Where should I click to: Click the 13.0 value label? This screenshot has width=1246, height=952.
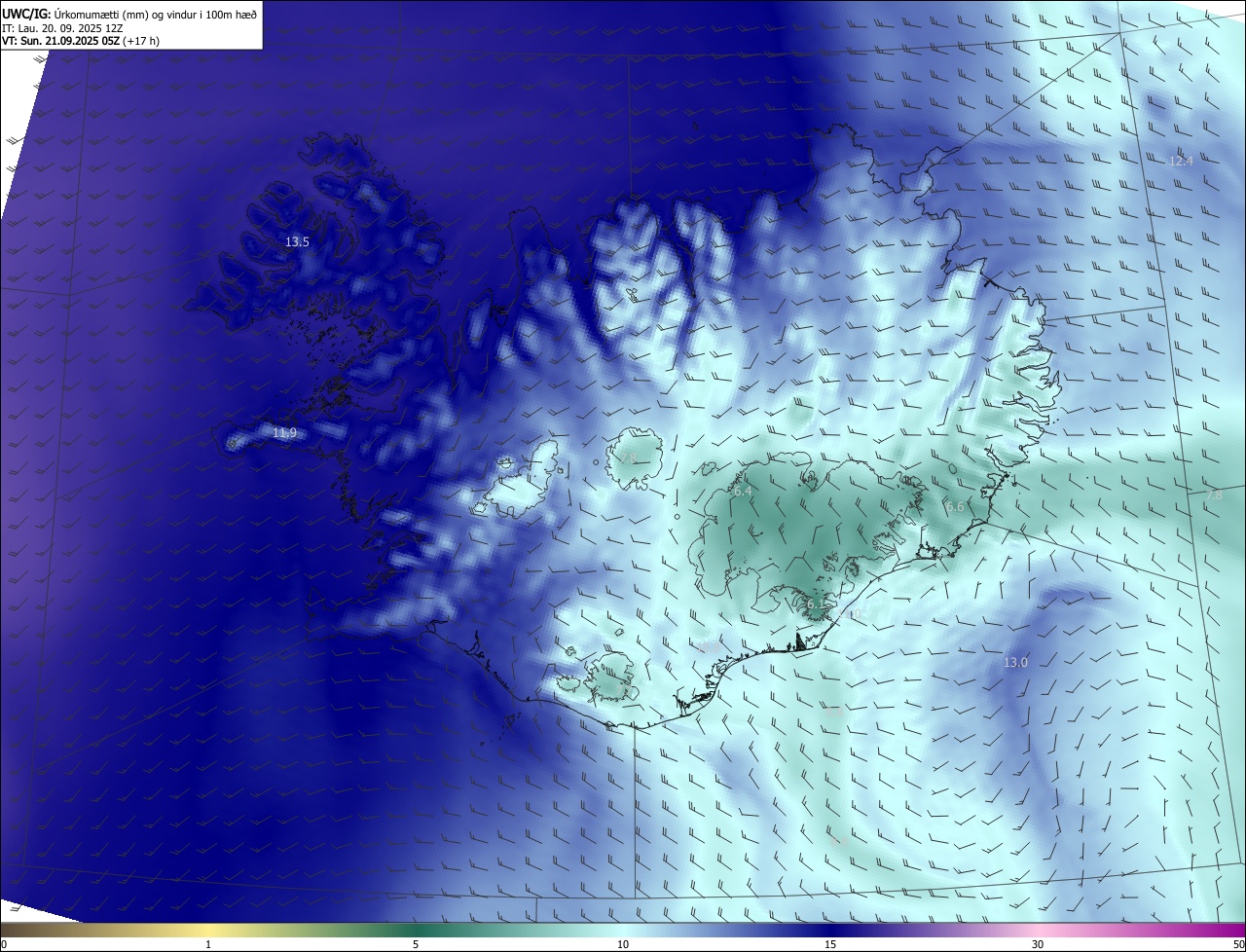click(1015, 662)
